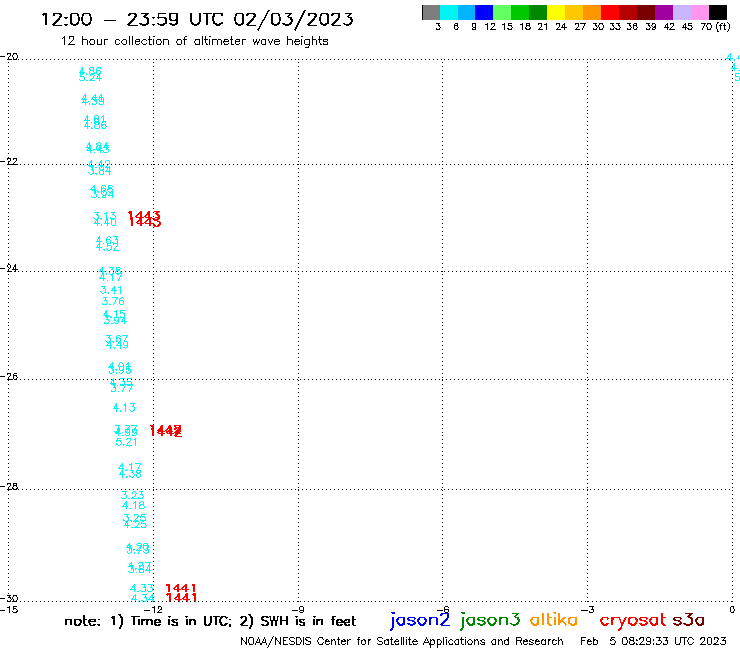Select the '12 hour collection of altimeter wave heights' subtitle

pos(194,41)
